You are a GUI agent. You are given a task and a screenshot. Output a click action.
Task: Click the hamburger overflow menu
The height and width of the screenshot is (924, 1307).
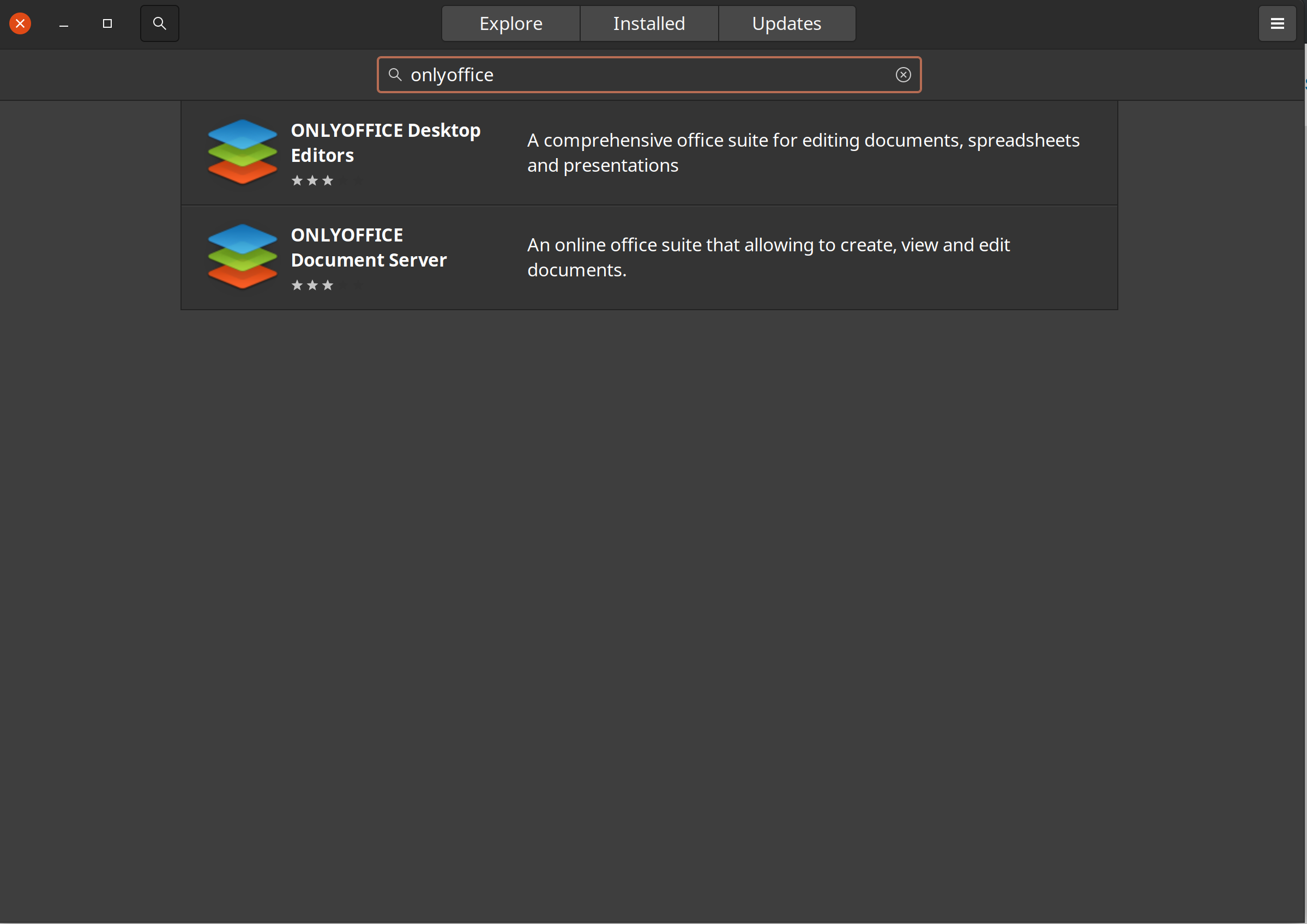[1277, 23]
